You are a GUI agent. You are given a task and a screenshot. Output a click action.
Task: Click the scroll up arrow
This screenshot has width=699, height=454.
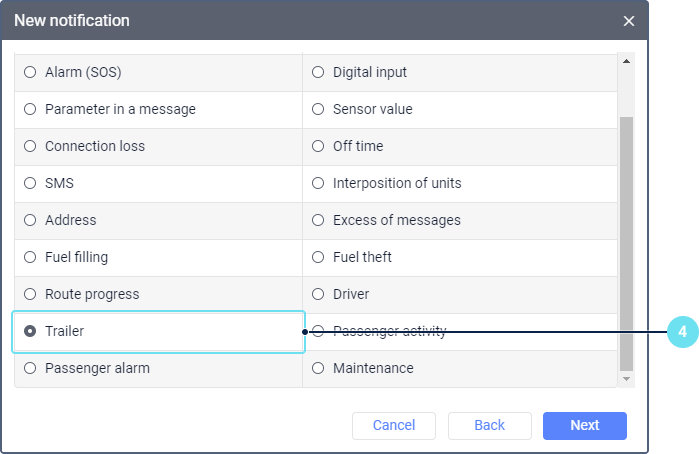point(627,61)
